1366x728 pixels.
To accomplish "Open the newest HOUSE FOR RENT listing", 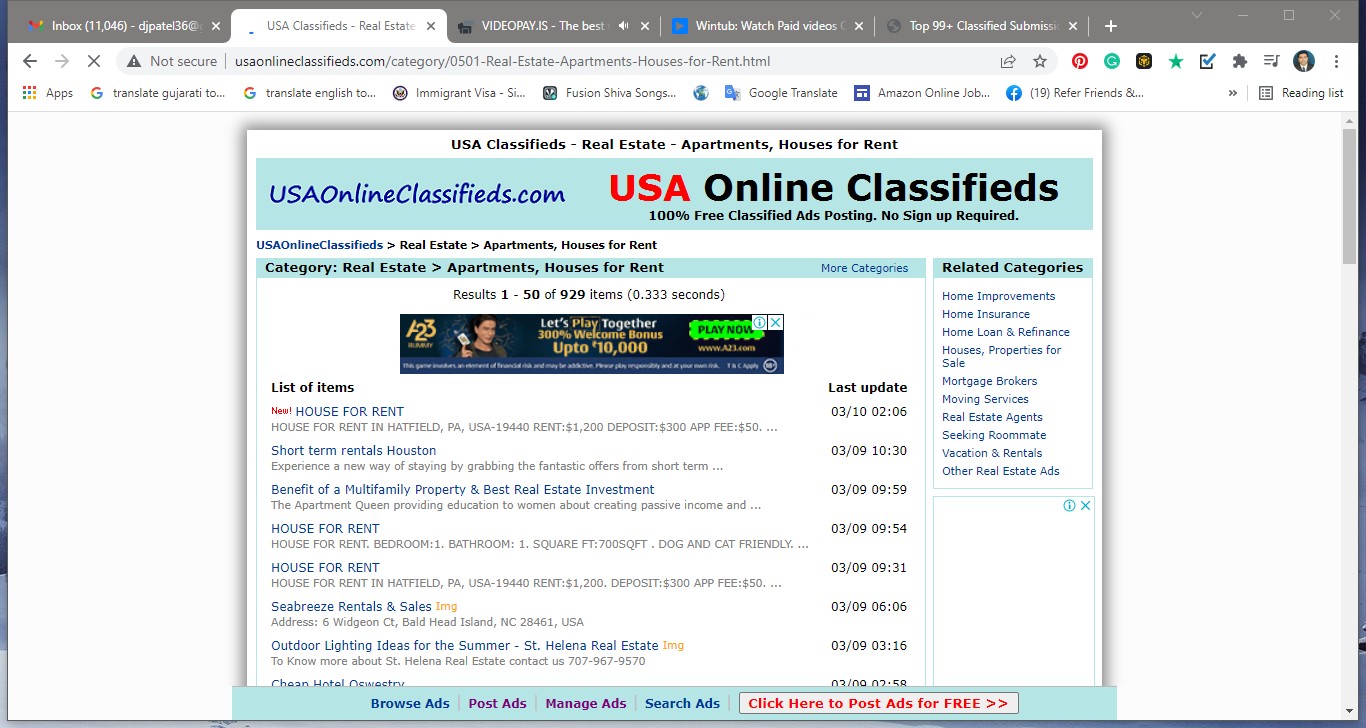I will 350,411.
